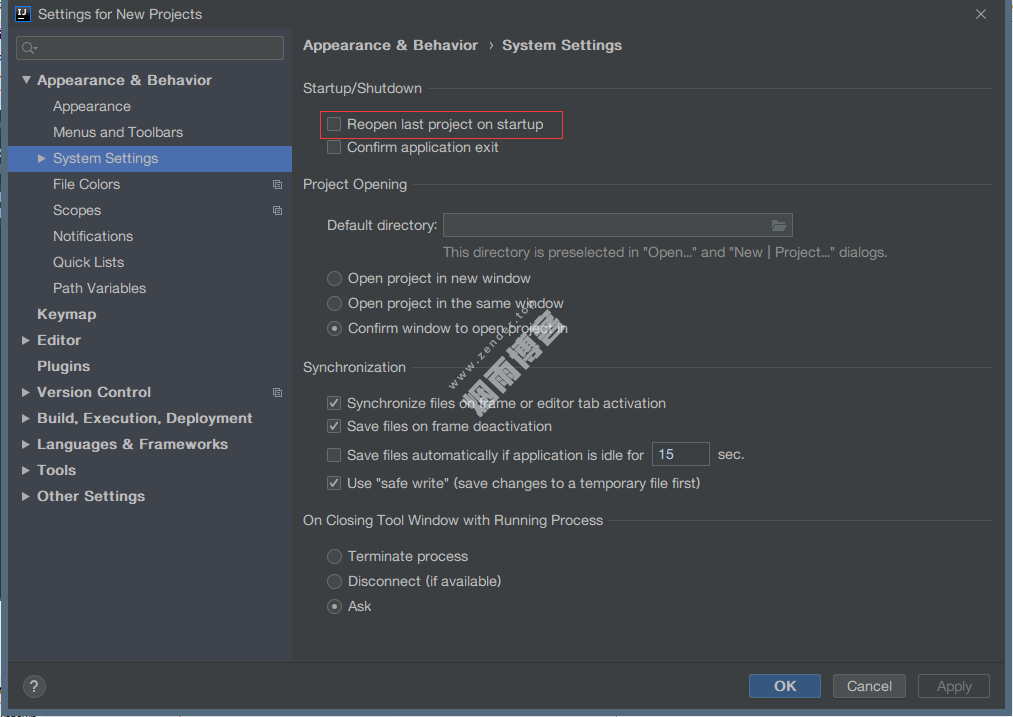The height and width of the screenshot is (717, 1013).
Task: Open the Keymap settings page
Action: pyautogui.click(x=66, y=314)
